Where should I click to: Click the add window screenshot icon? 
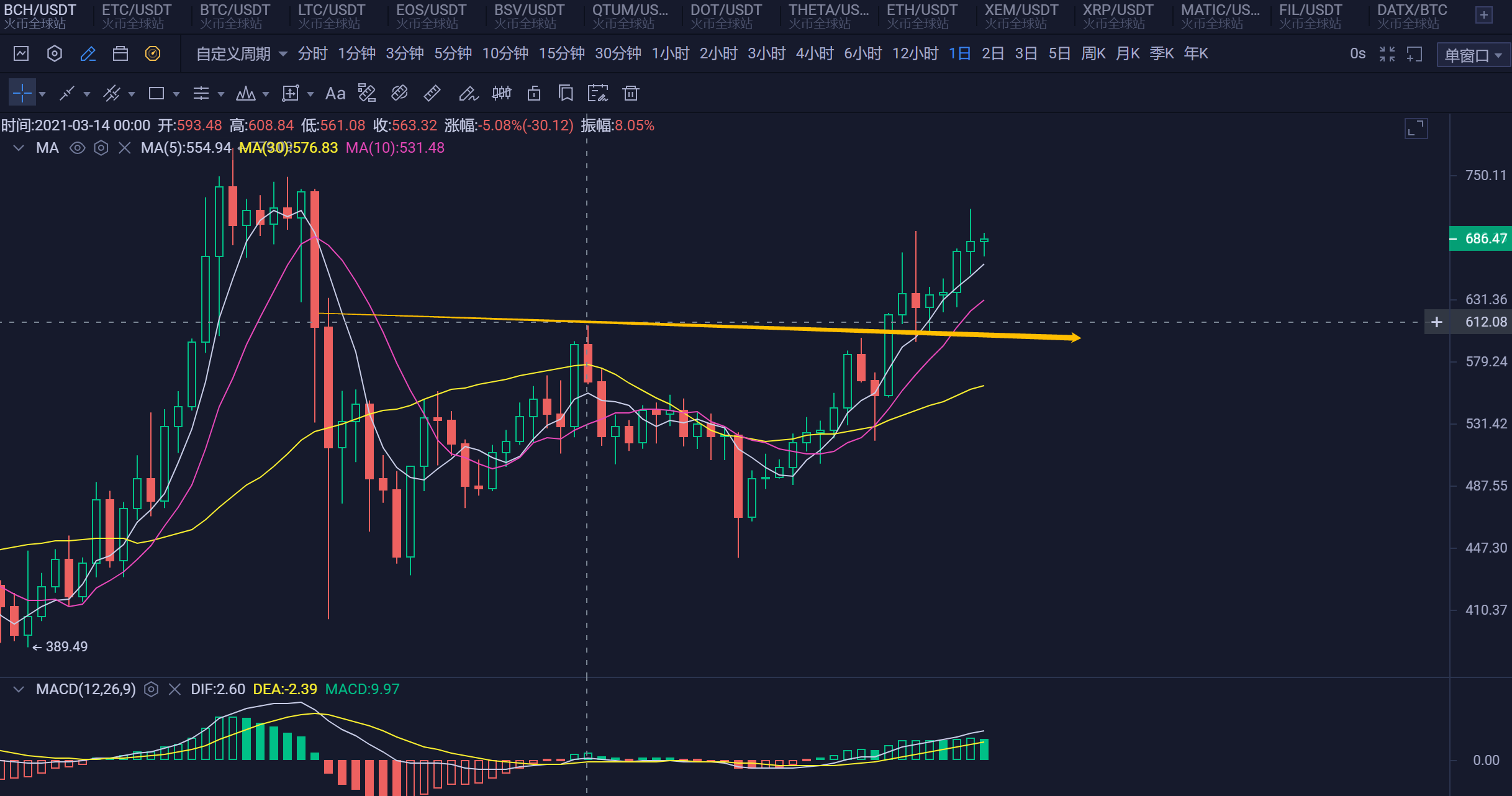pos(1415,54)
